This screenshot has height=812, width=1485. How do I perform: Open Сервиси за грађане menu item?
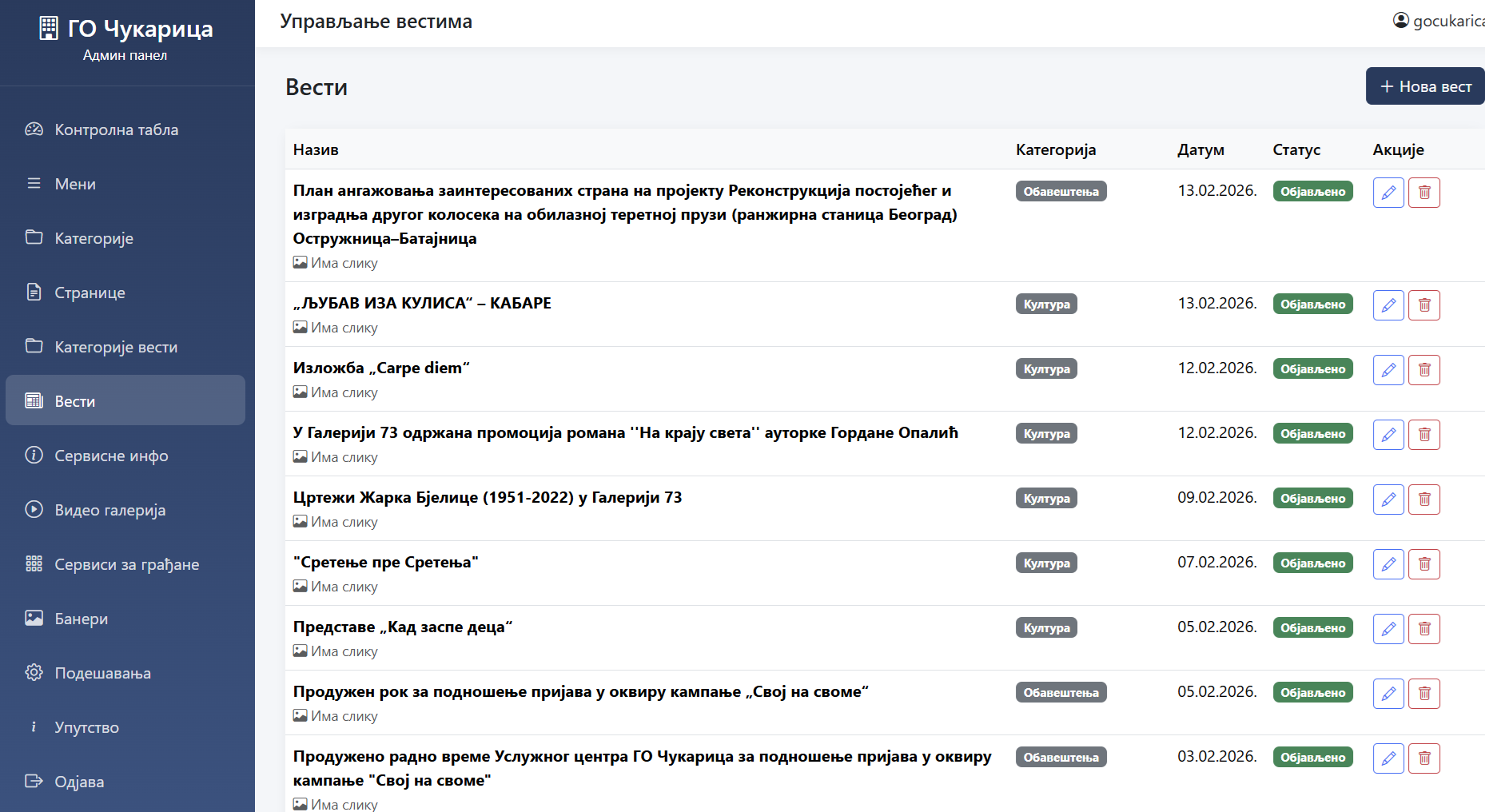click(x=126, y=564)
